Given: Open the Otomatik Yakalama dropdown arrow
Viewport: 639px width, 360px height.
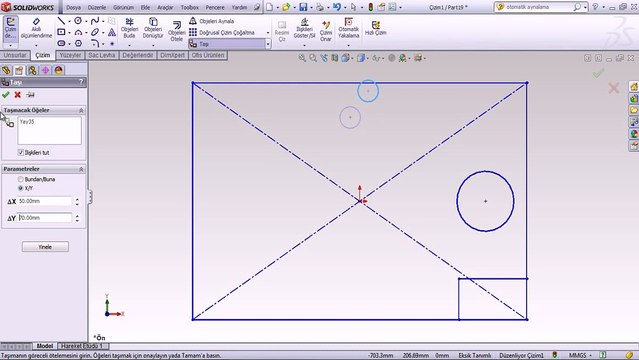Looking at the screenshot, I should pos(348,45).
